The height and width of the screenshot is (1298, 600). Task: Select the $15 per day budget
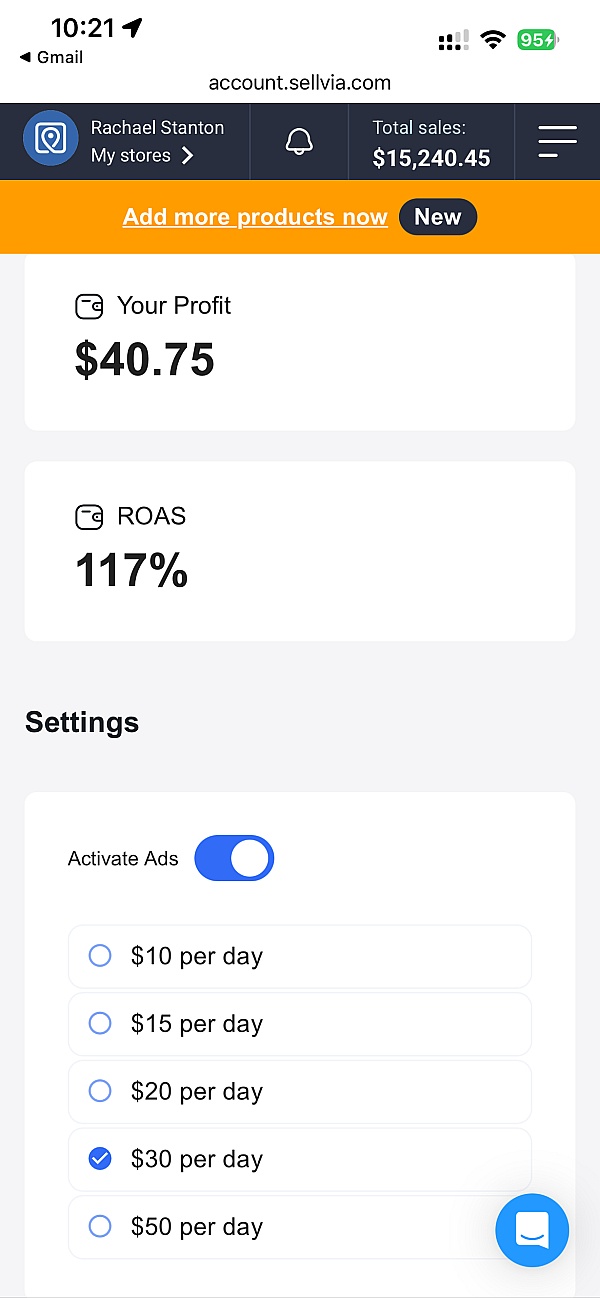click(x=100, y=1023)
